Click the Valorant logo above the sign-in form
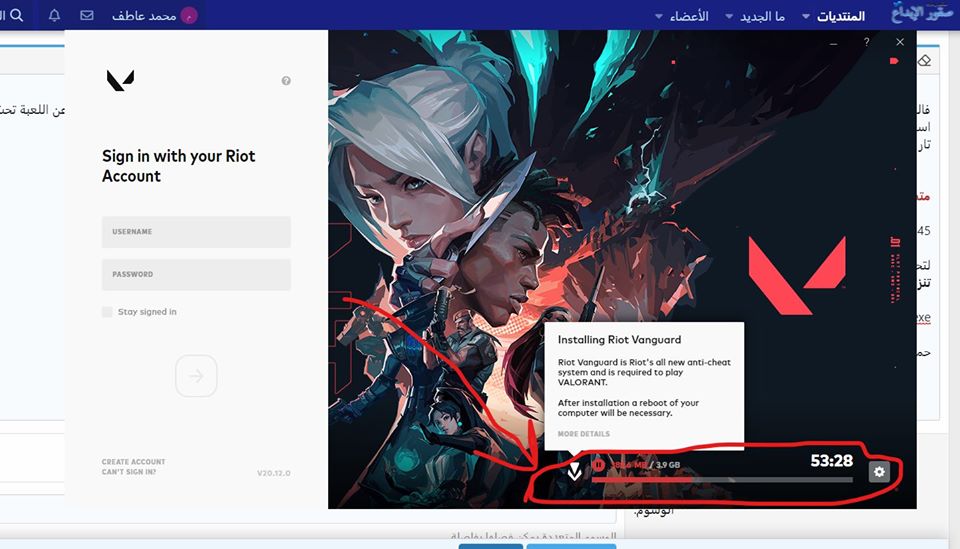The height and width of the screenshot is (549, 960). point(120,81)
